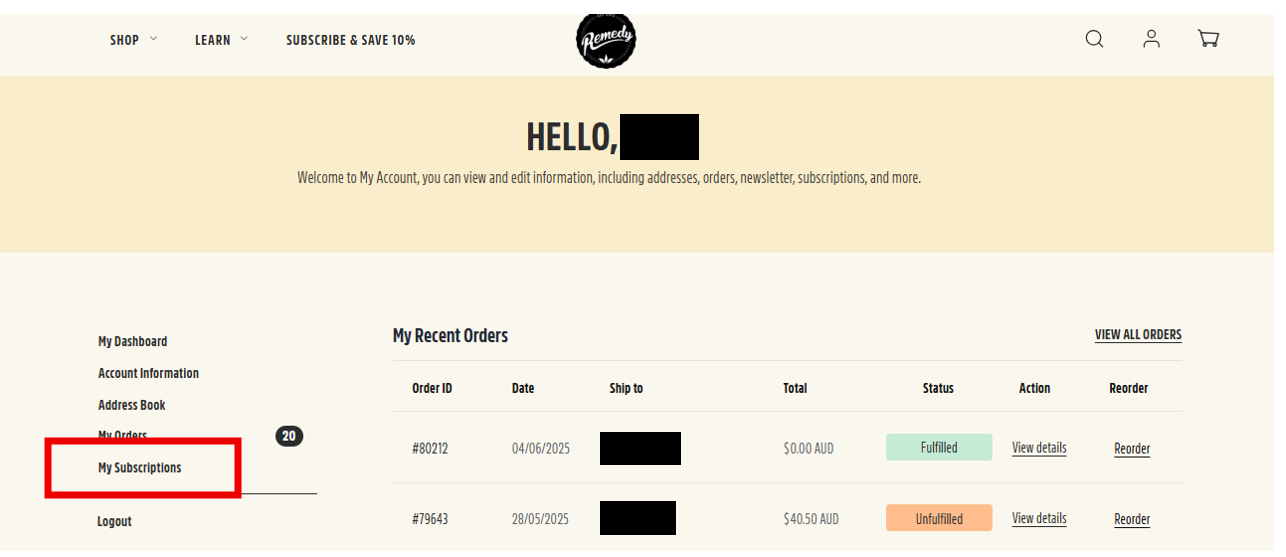Click VIEW ALL ORDERS link
This screenshot has width=1286, height=557.
(x=1138, y=335)
